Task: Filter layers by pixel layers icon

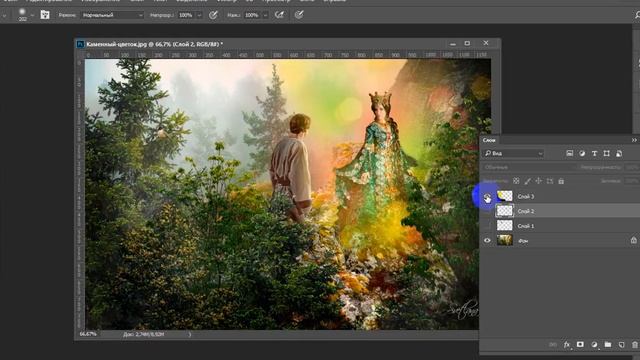Action: (x=569, y=153)
